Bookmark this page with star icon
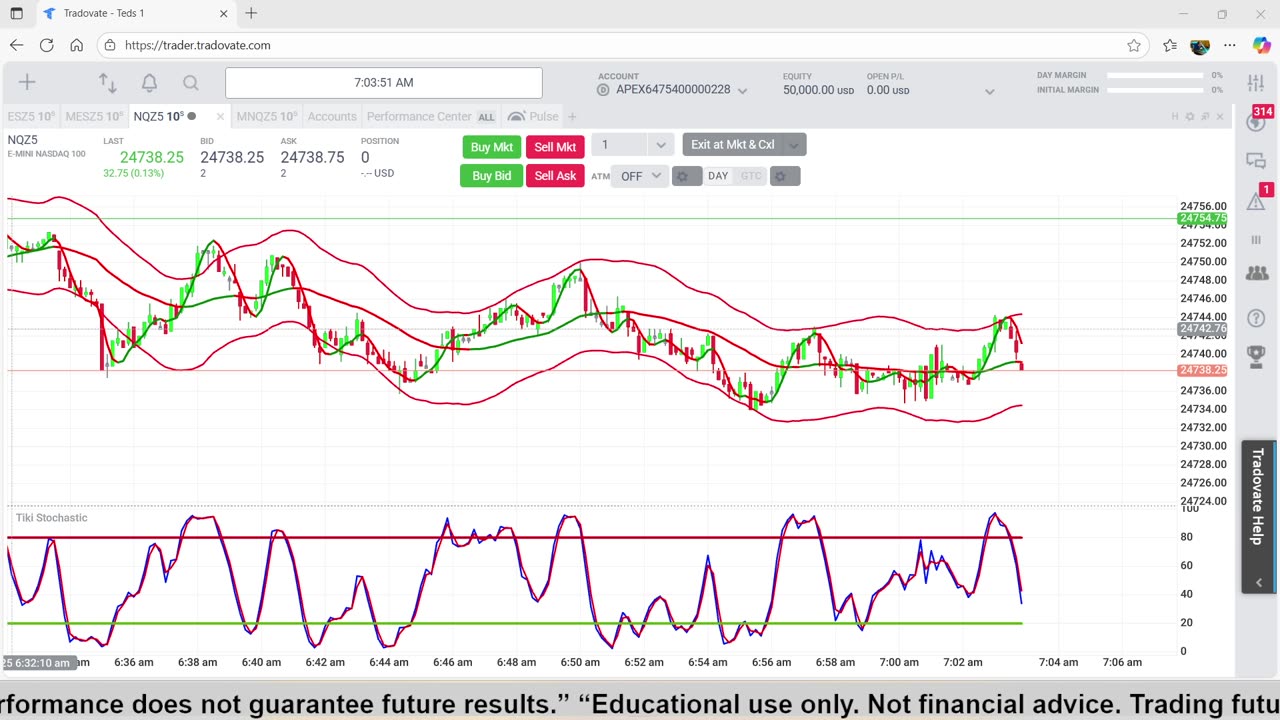This screenshot has width=1280, height=720. click(1134, 45)
